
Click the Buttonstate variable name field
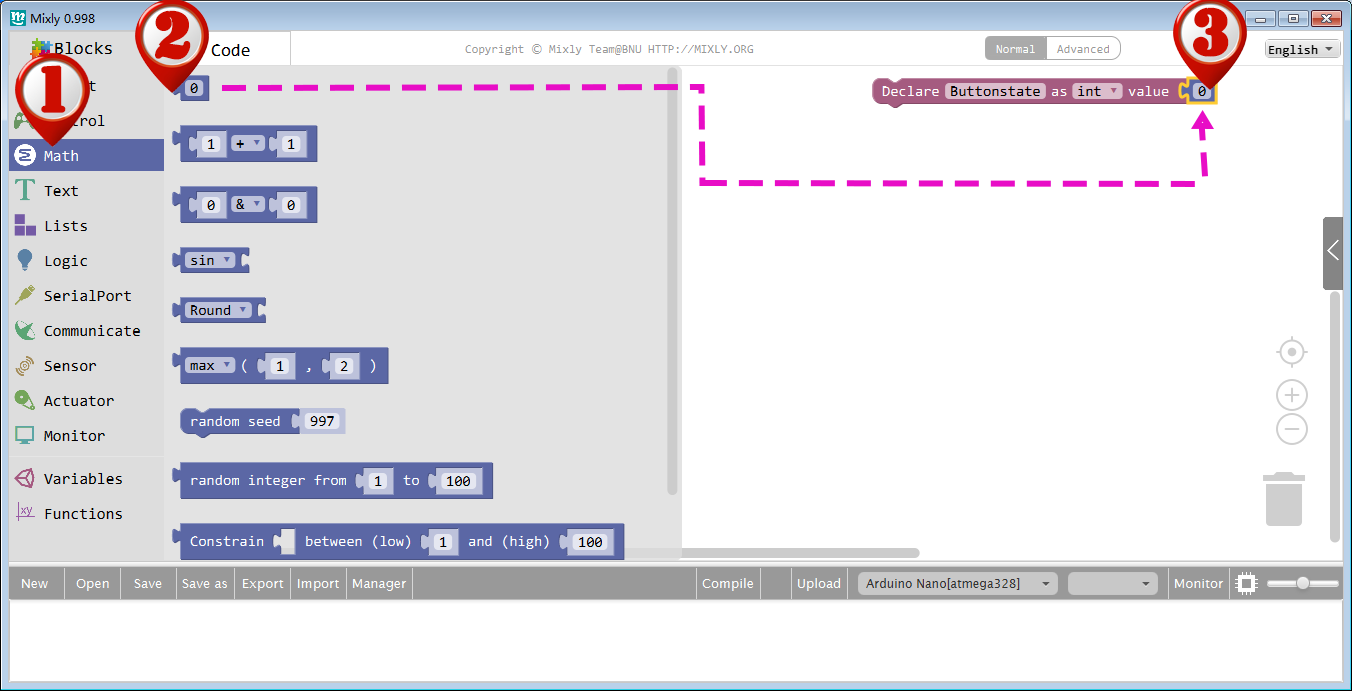click(x=996, y=91)
